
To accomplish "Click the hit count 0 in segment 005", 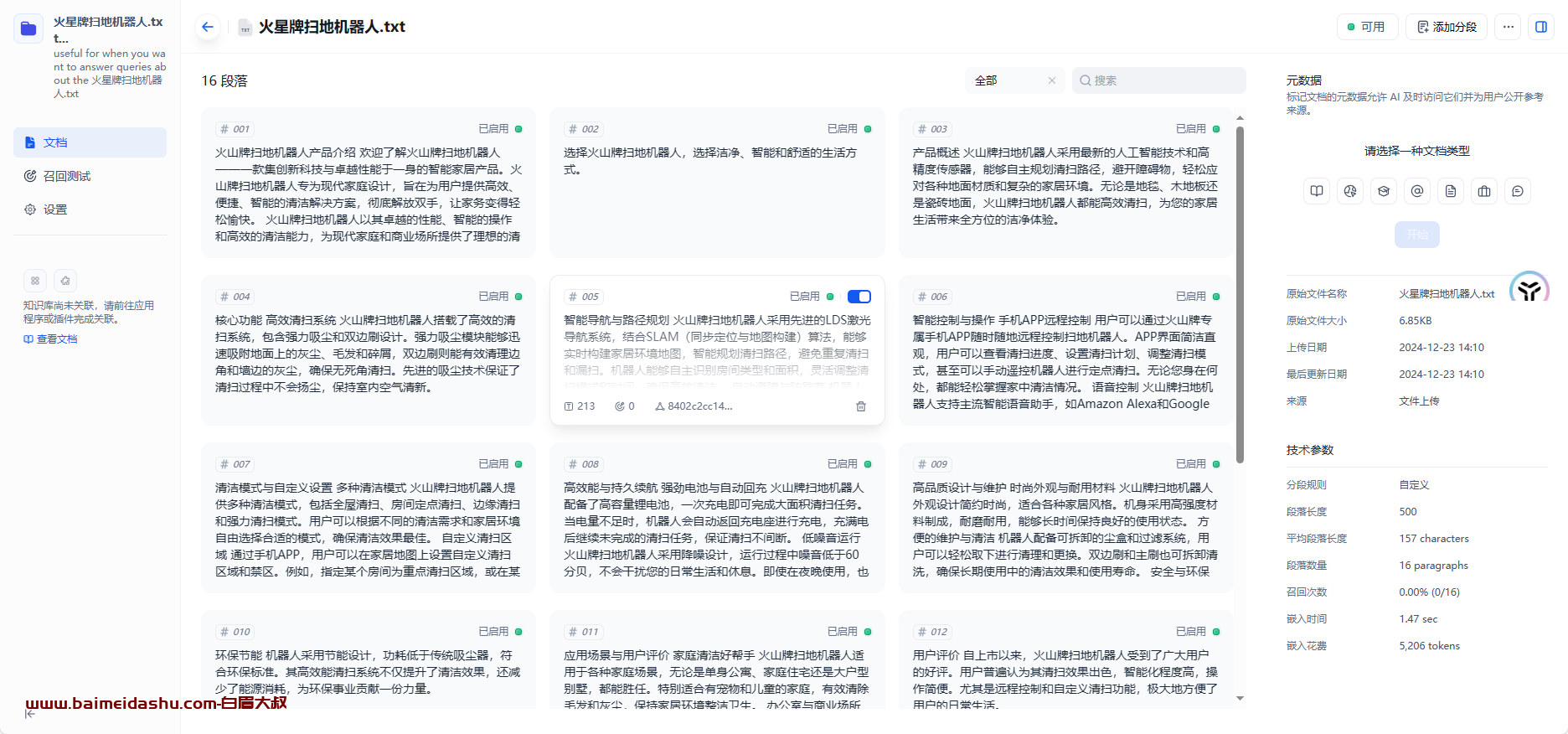I will (625, 406).
